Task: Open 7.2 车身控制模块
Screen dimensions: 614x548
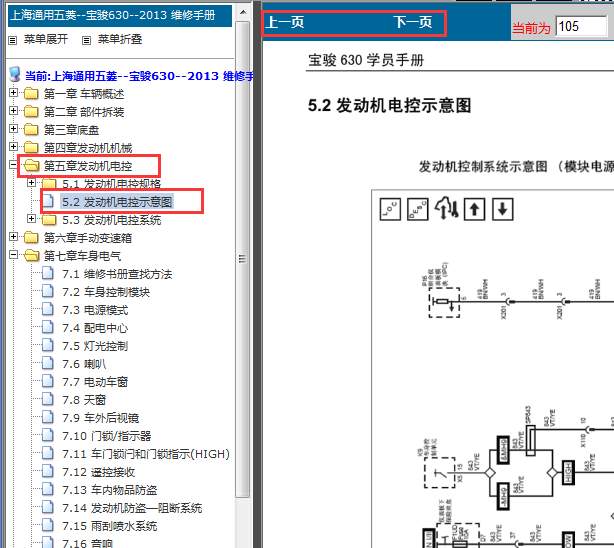Action: pos(106,292)
